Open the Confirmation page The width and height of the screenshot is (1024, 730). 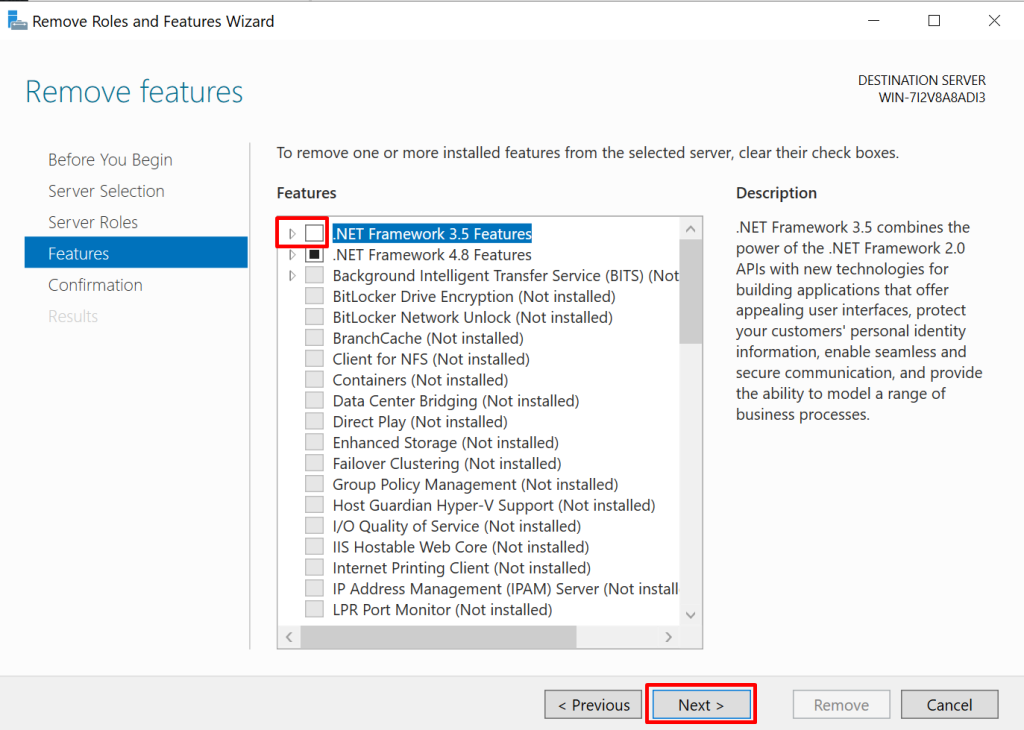coord(95,285)
